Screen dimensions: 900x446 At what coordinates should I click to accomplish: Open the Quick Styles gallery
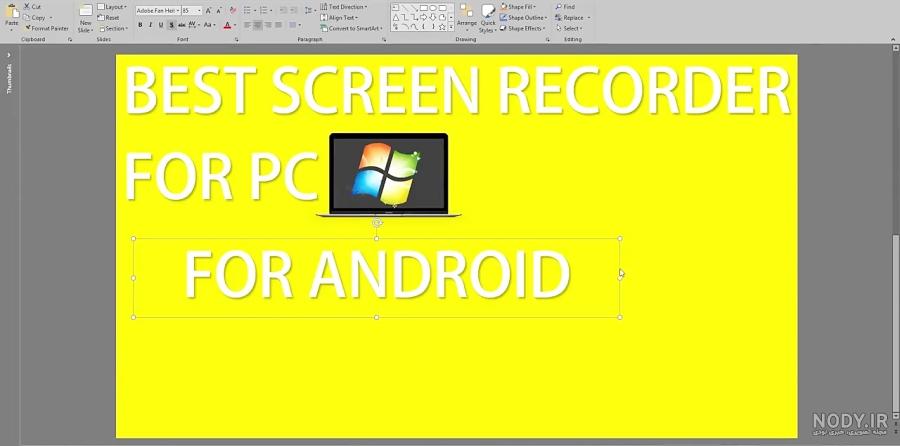pyautogui.click(x=488, y=17)
